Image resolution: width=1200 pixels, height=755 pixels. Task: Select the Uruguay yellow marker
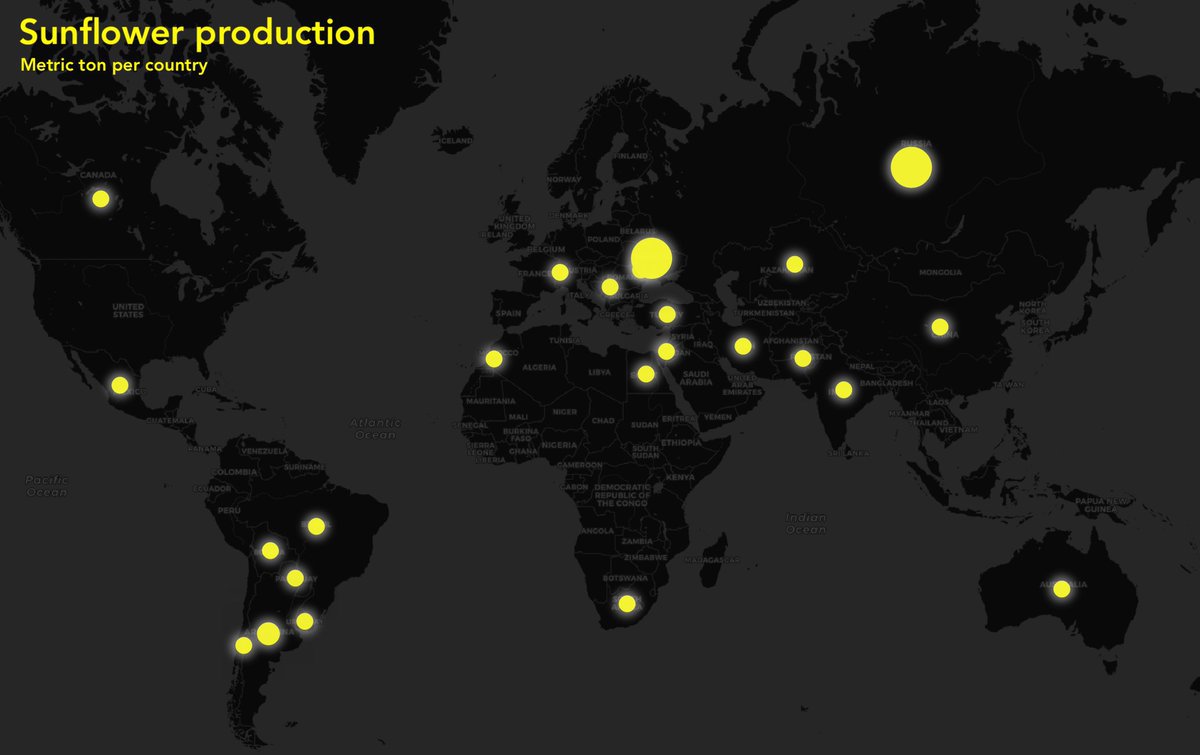coord(305,621)
